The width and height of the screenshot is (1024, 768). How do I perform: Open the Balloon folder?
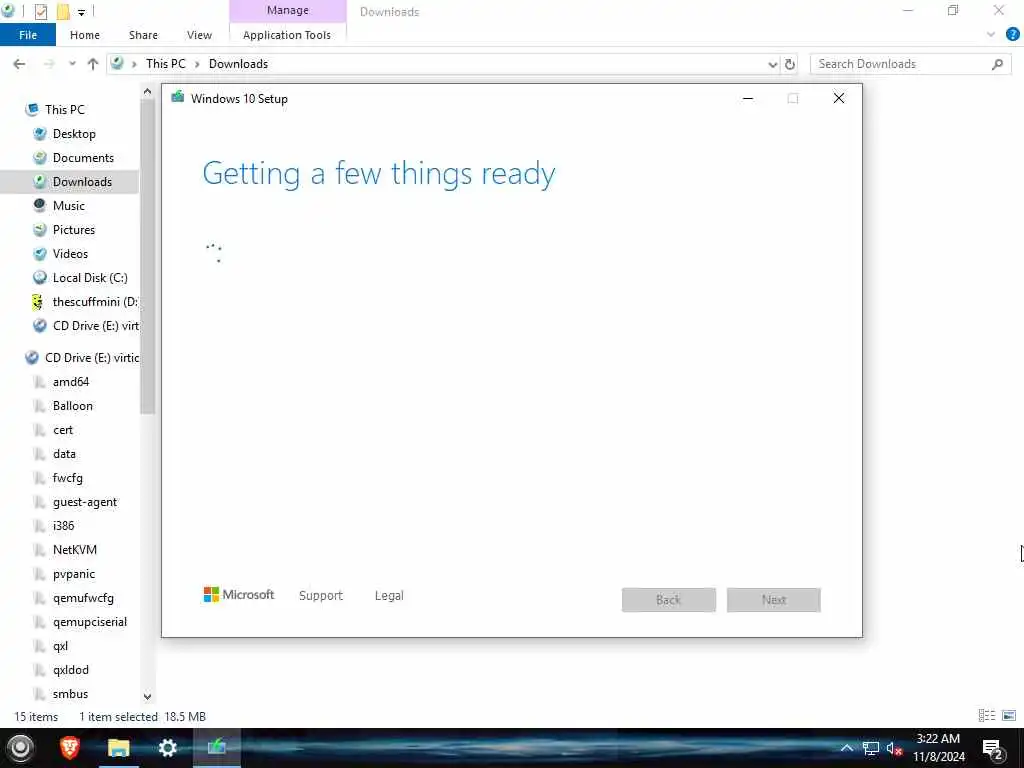72,406
